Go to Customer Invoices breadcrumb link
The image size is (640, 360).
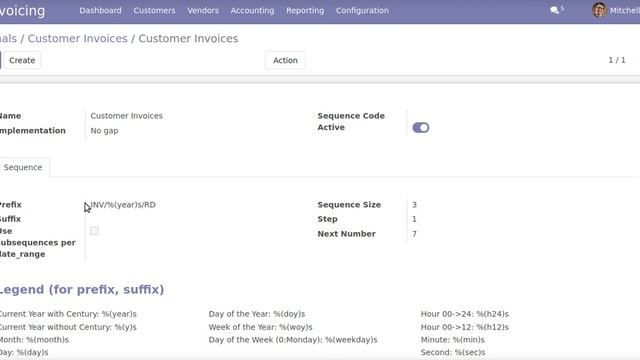(78, 38)
